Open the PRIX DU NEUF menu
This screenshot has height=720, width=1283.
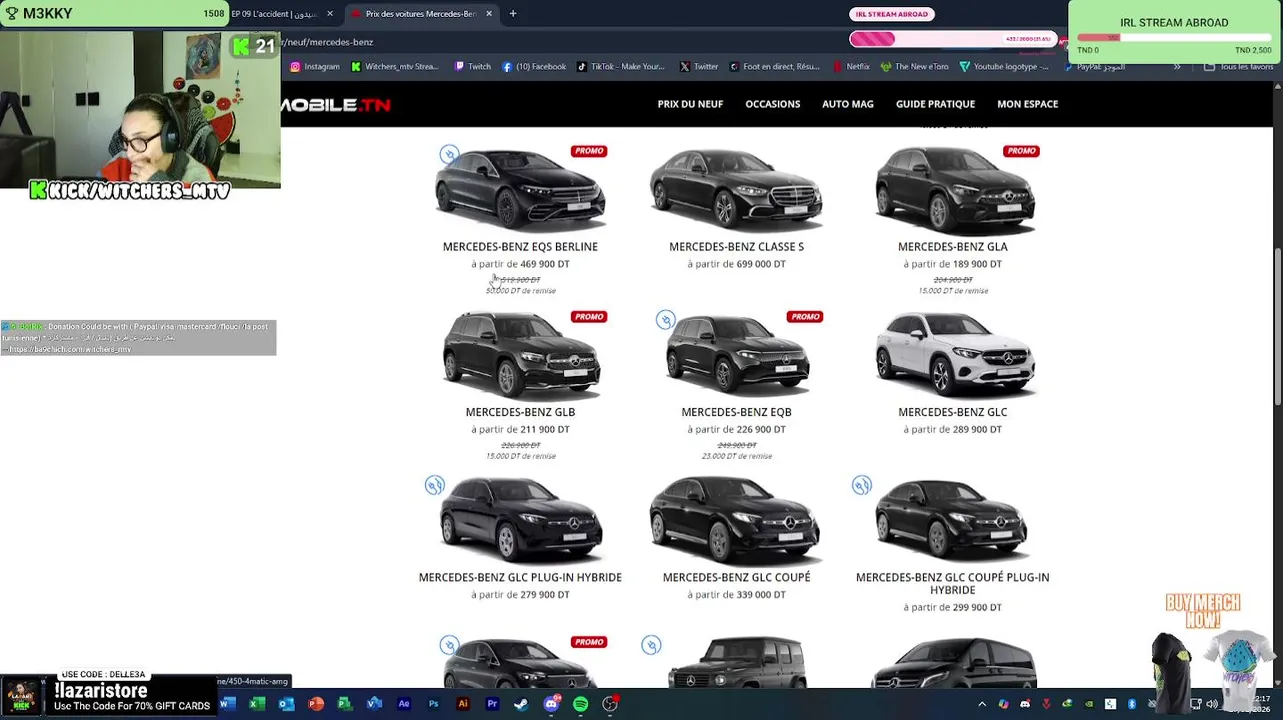coord(690,104)
